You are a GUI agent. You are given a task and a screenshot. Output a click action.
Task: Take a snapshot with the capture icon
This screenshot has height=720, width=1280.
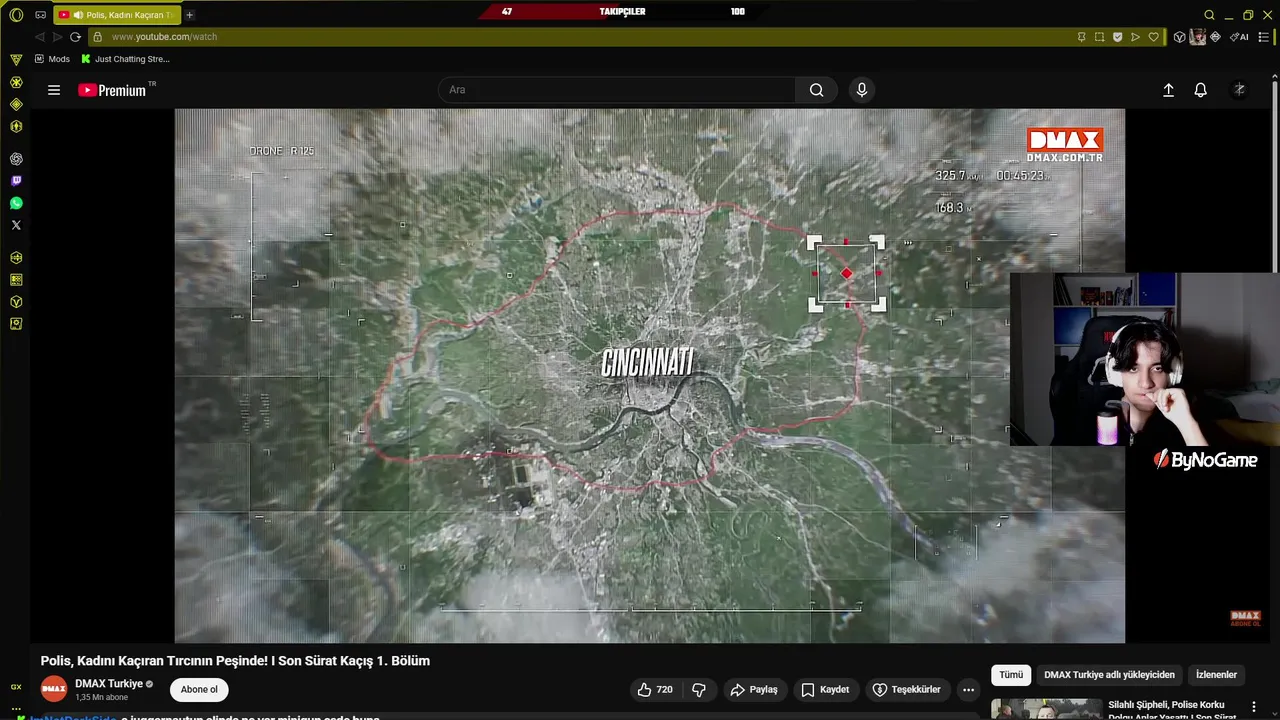1099,37
